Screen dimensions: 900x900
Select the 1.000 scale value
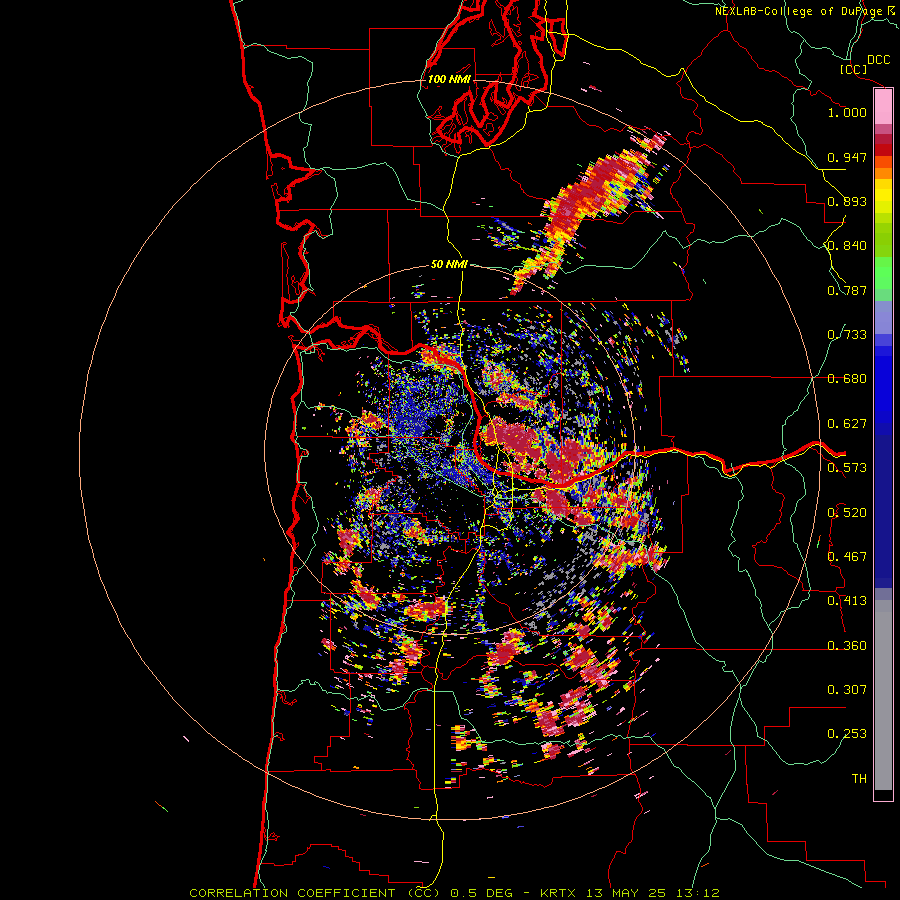pyautogui.click(x=847, y=112)
